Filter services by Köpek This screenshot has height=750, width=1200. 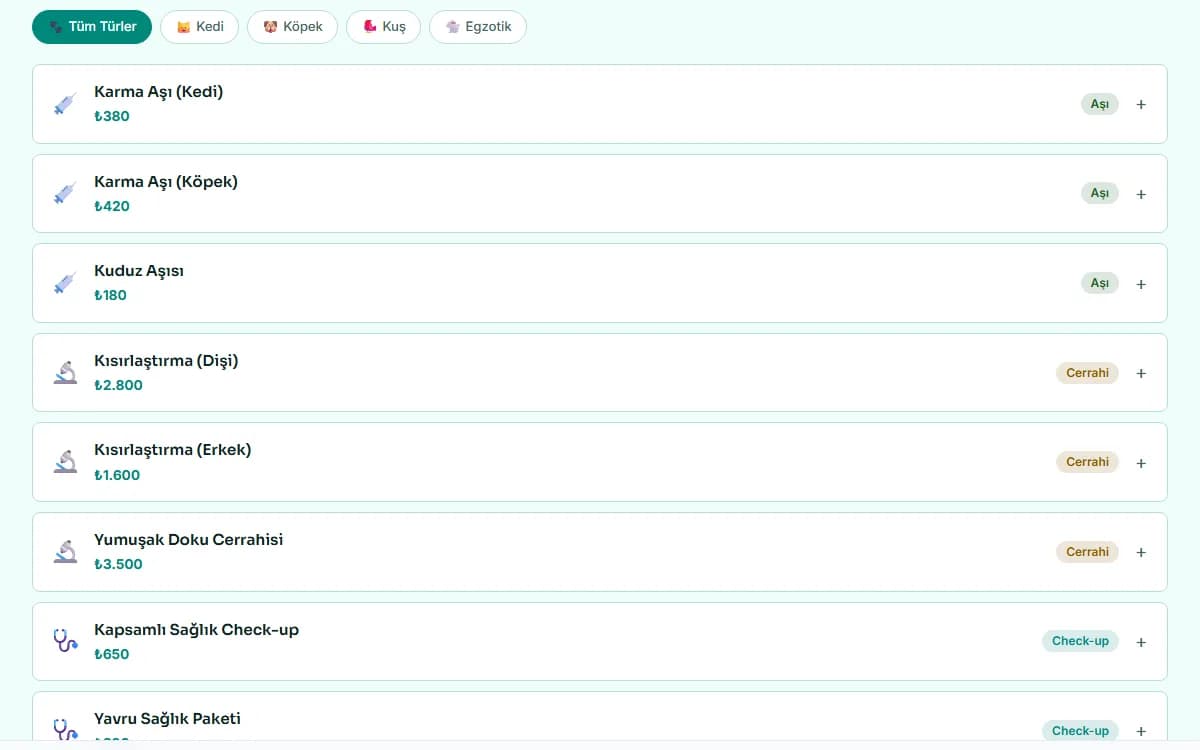292,27
